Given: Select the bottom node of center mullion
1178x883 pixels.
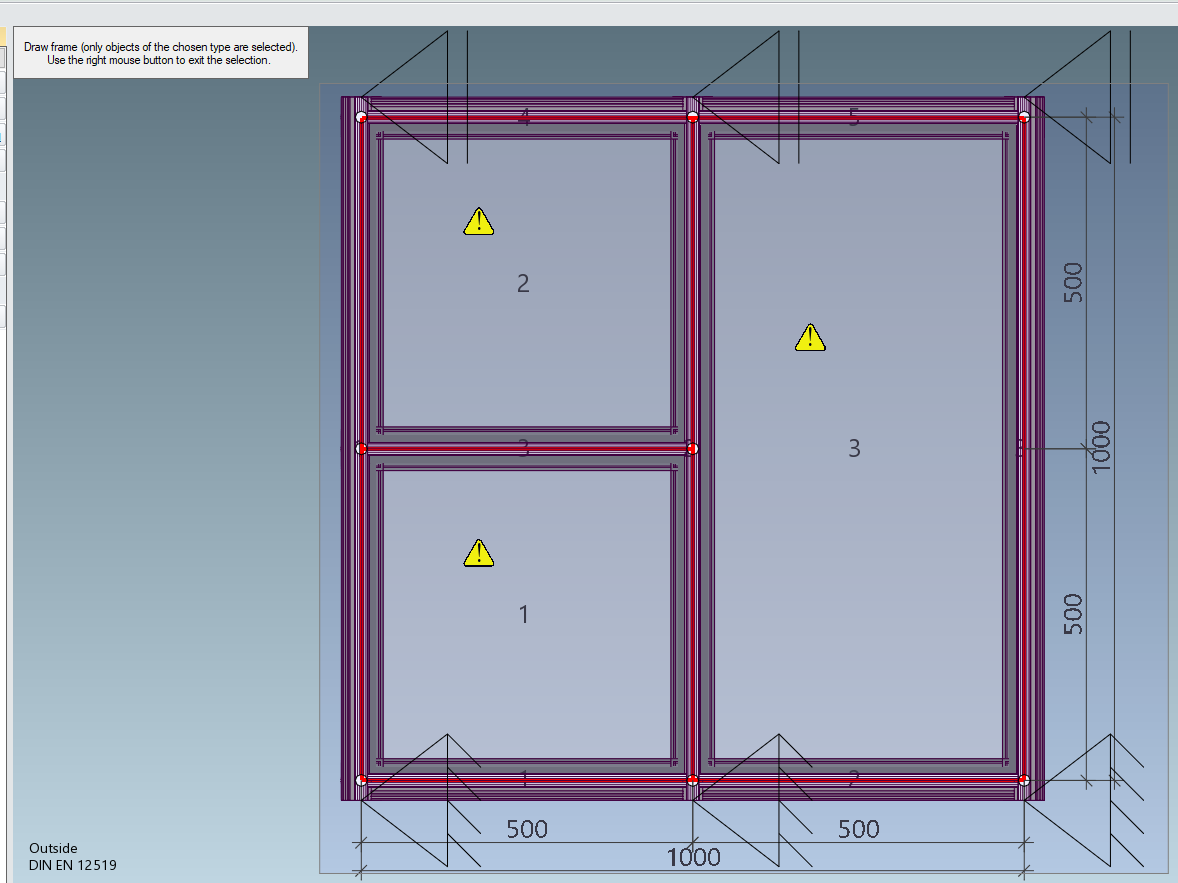Looking at the screenshot, I should coord(692,779).
